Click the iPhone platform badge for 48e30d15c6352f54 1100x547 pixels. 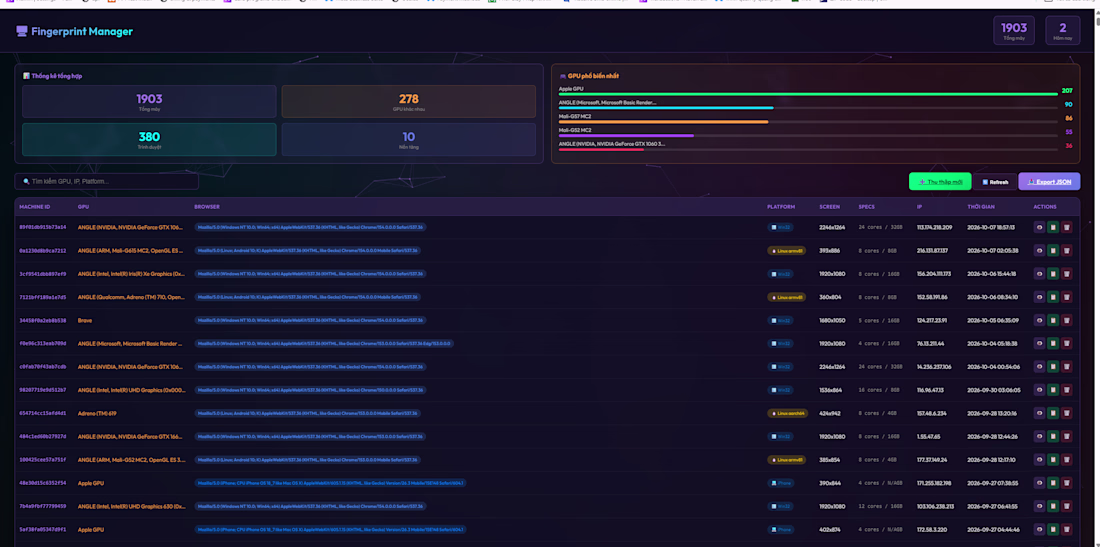coord(780,483)
